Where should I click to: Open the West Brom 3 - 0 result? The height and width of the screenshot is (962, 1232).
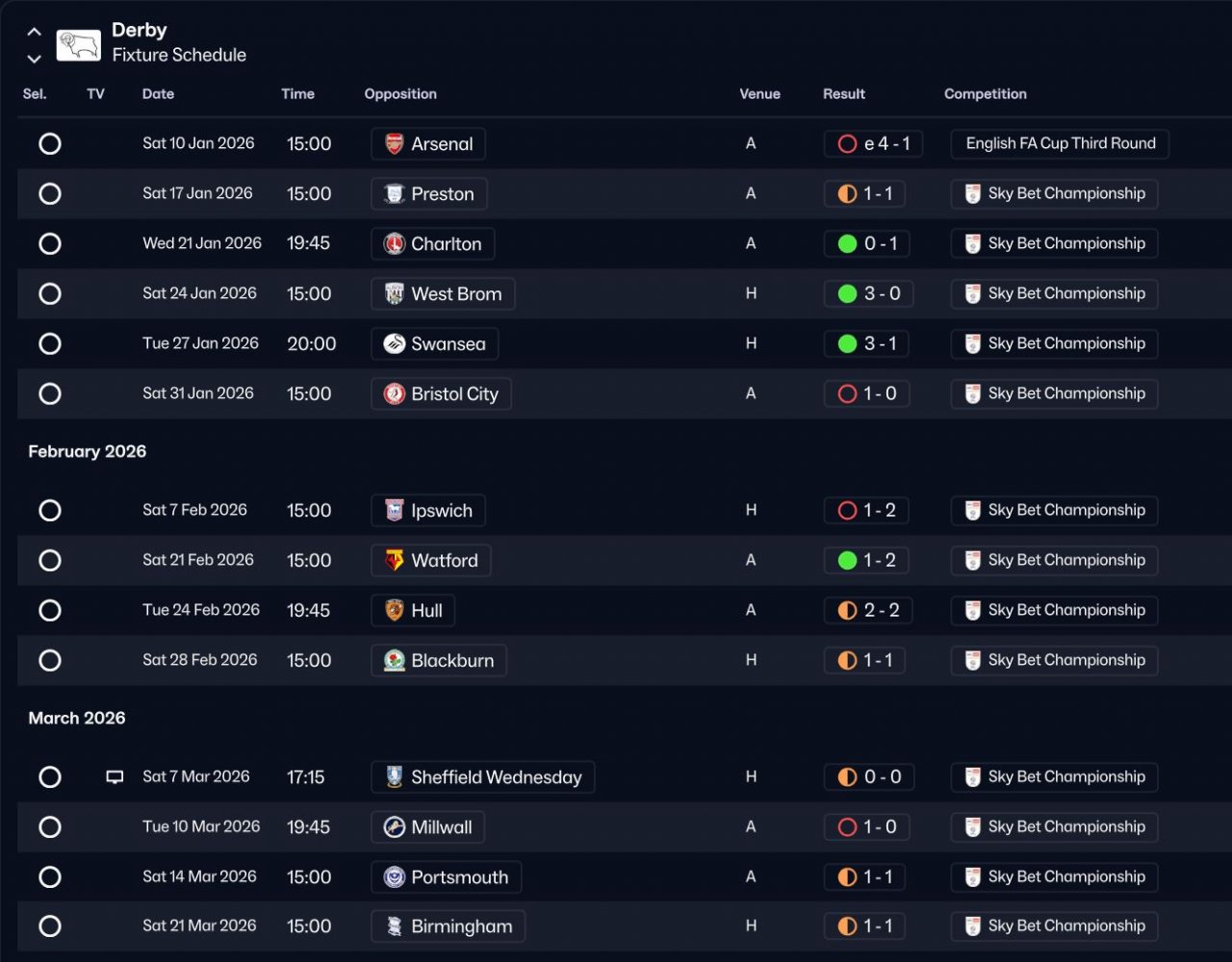pos(868,293)
